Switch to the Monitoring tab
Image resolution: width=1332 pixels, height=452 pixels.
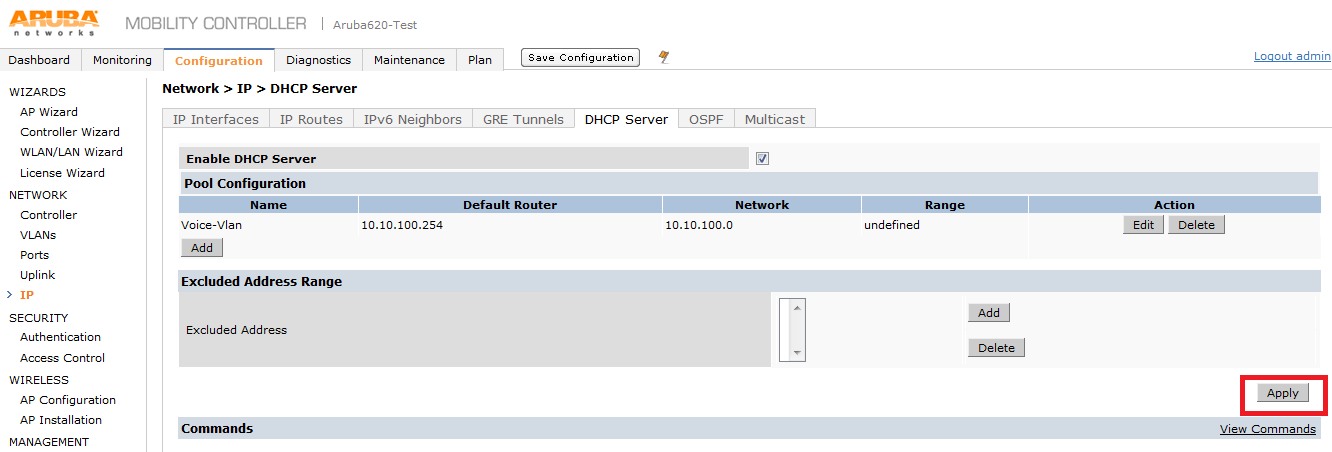point(122,60)
